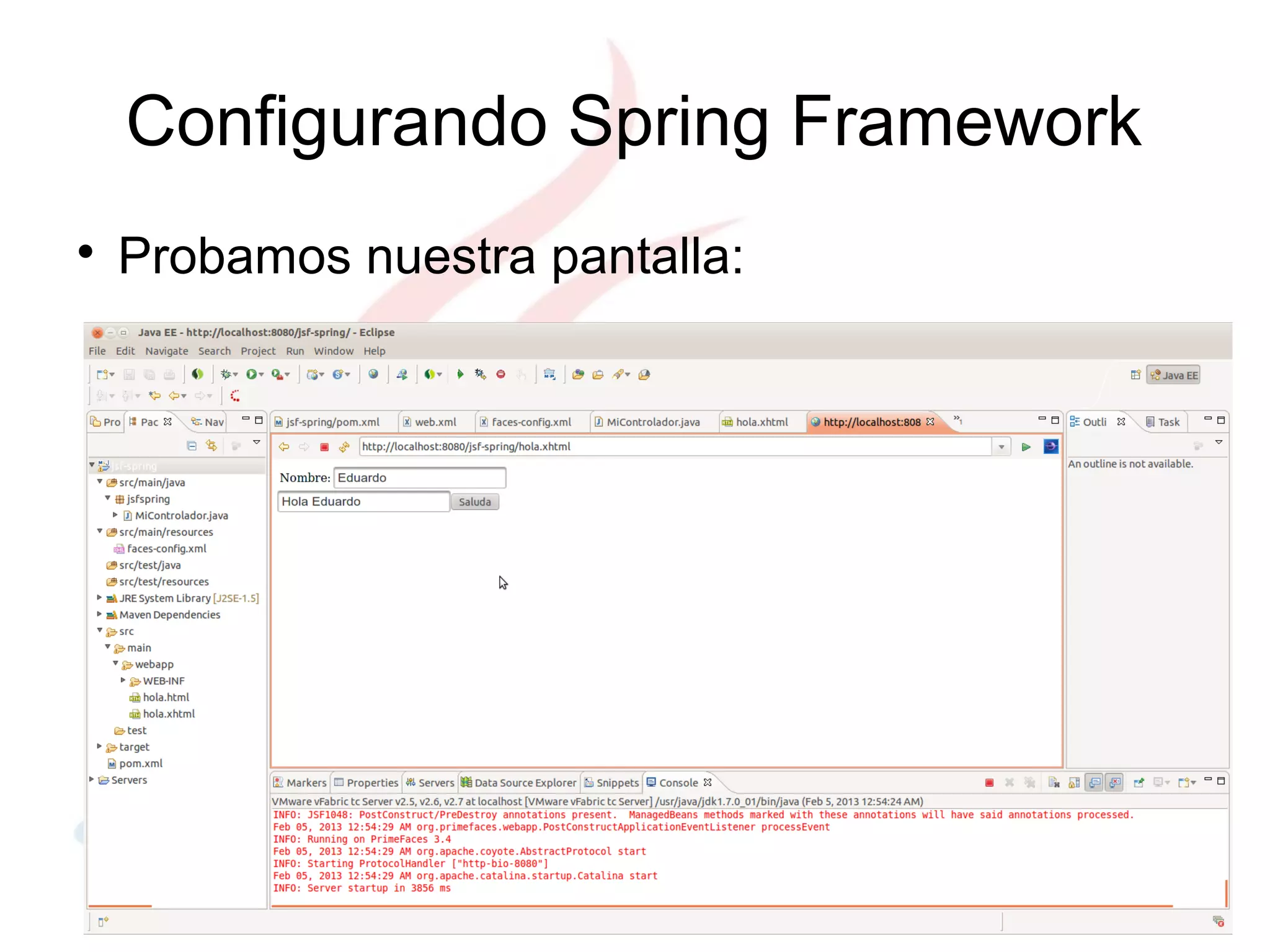Click the browser URL address field
This screenshot has height=952, width=1270.
tap(675, 447)
